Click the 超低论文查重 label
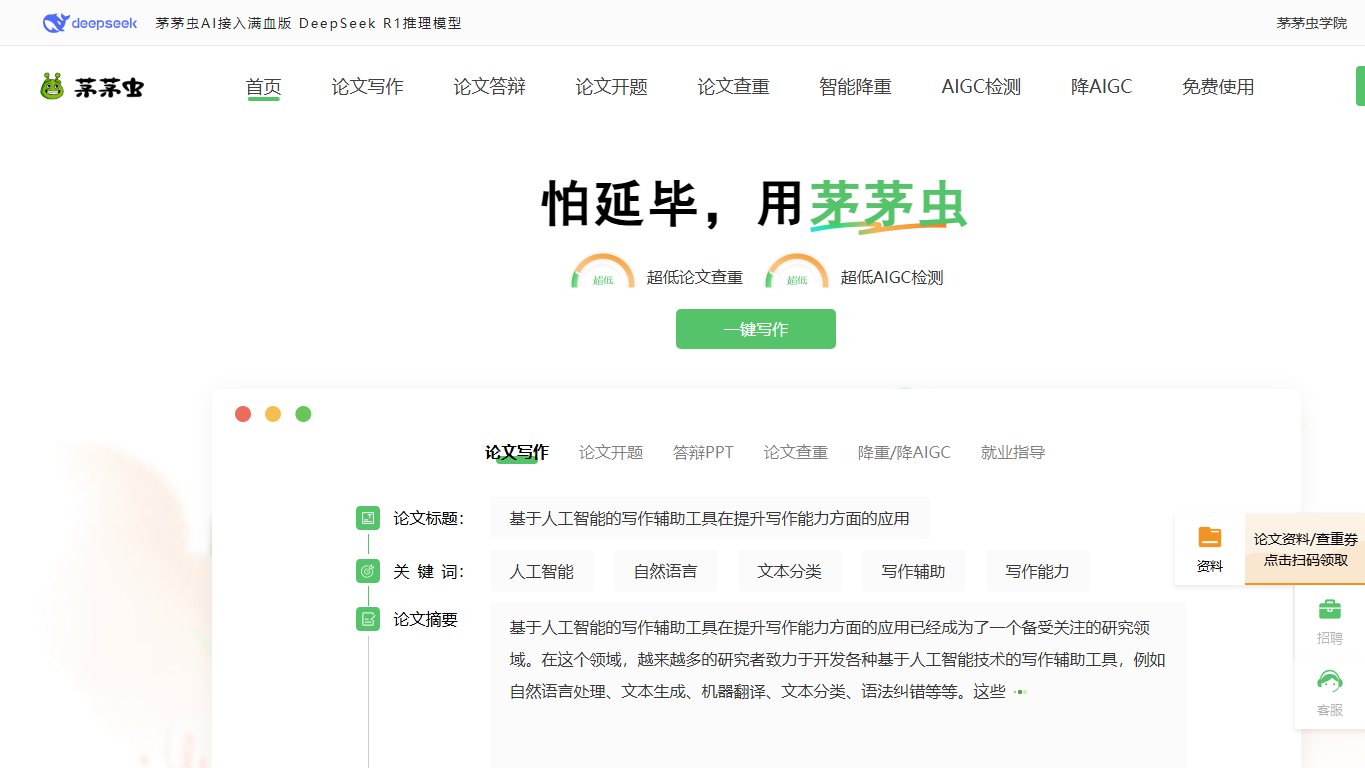The width and height of the screenshot is (1365, 768). [x=695, y=277]
